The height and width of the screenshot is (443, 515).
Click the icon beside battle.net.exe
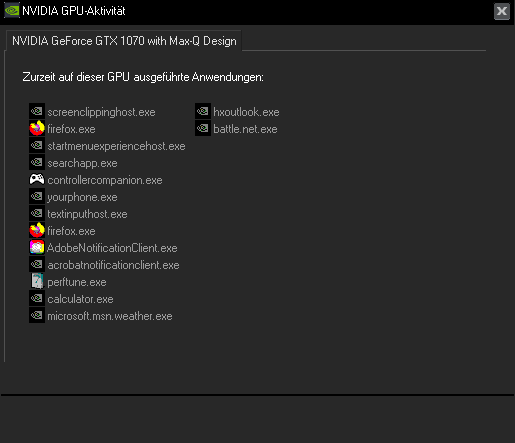click(203, 128)
